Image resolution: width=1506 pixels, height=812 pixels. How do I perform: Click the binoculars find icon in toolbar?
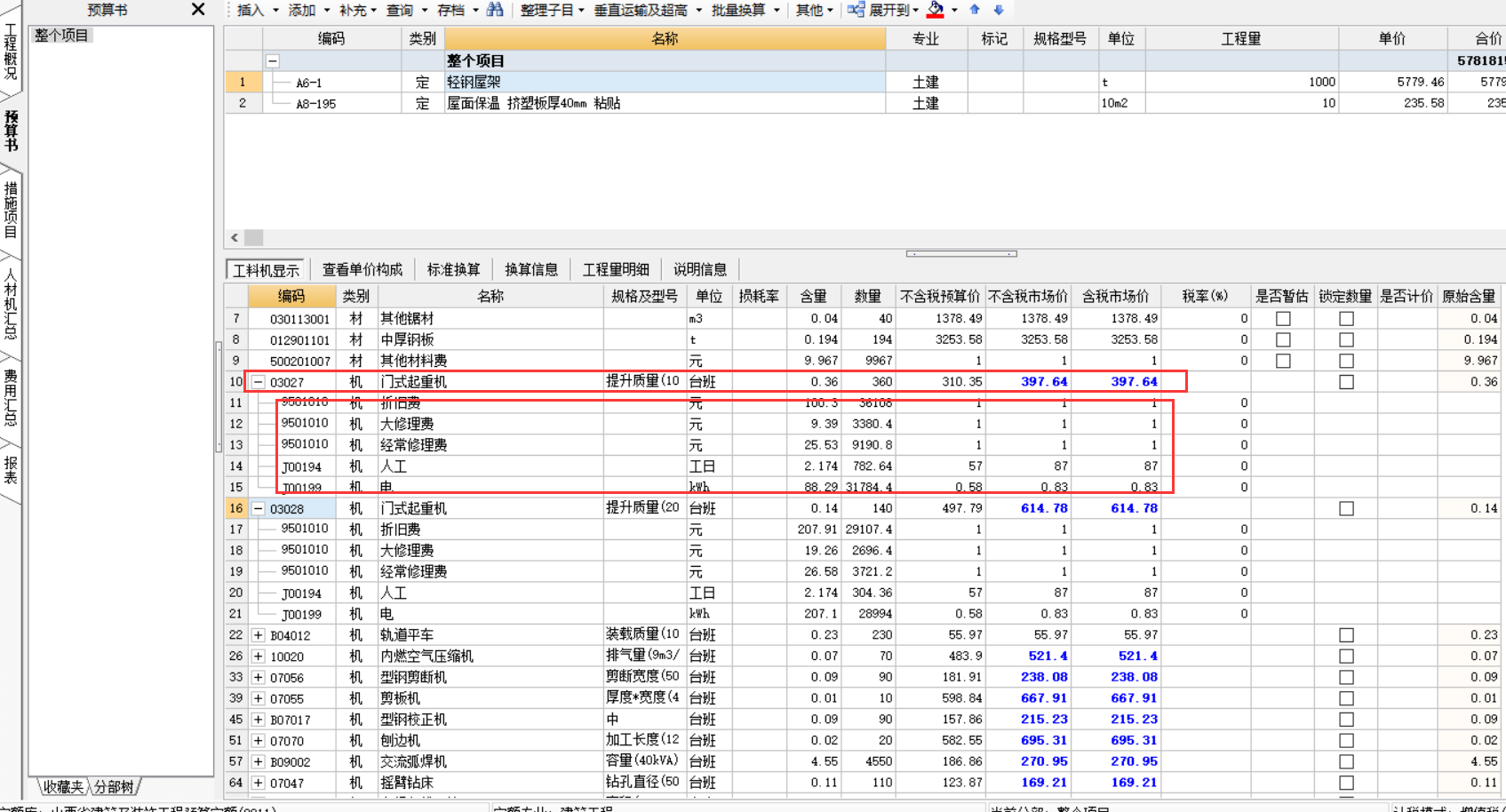click(495, 10)
